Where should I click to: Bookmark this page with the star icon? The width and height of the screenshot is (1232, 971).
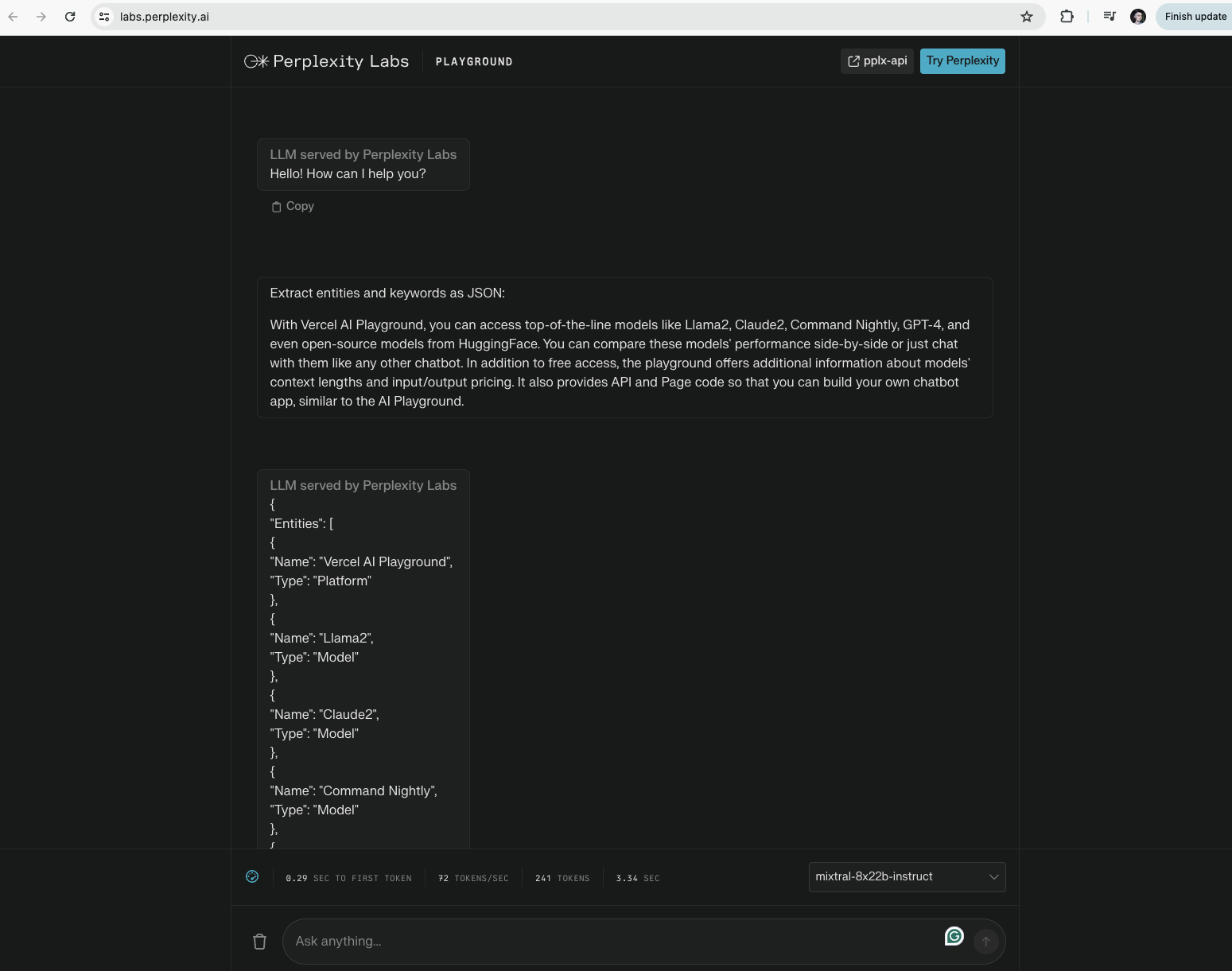coord(1027,17)
